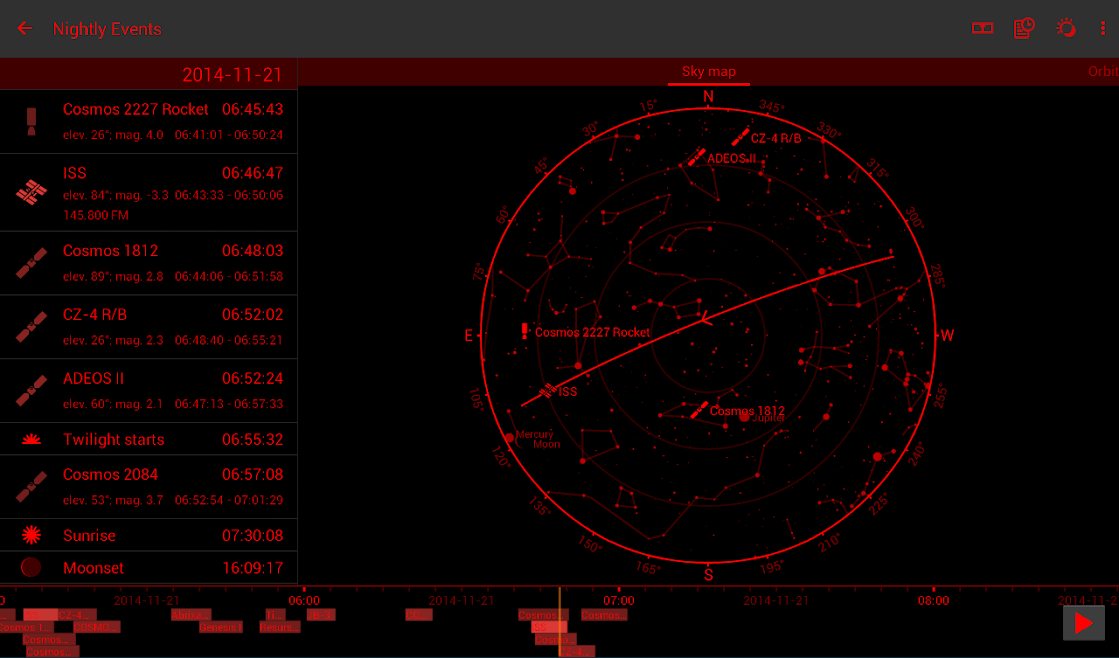The width and height of the screenshot is (1119, 658).
Task: Click the Moonset moon icon
Action: 31,567
